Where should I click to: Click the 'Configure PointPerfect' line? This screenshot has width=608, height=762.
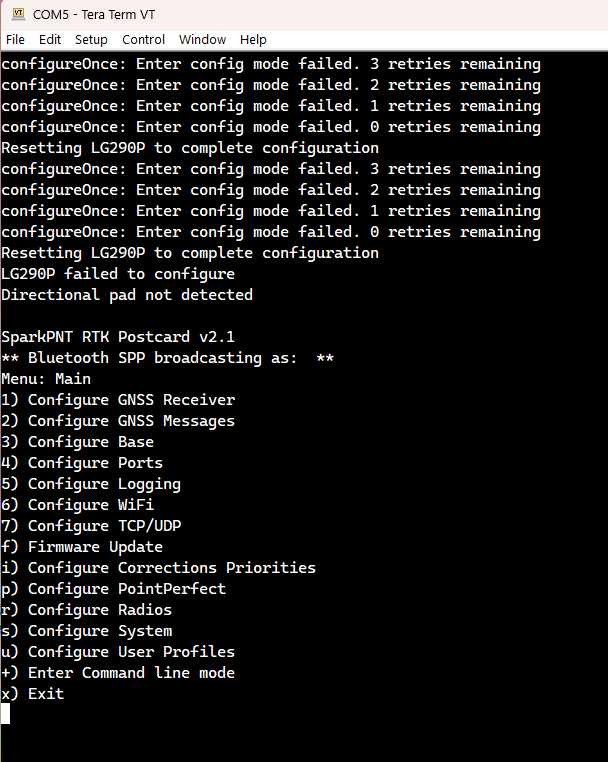[114, 589]
